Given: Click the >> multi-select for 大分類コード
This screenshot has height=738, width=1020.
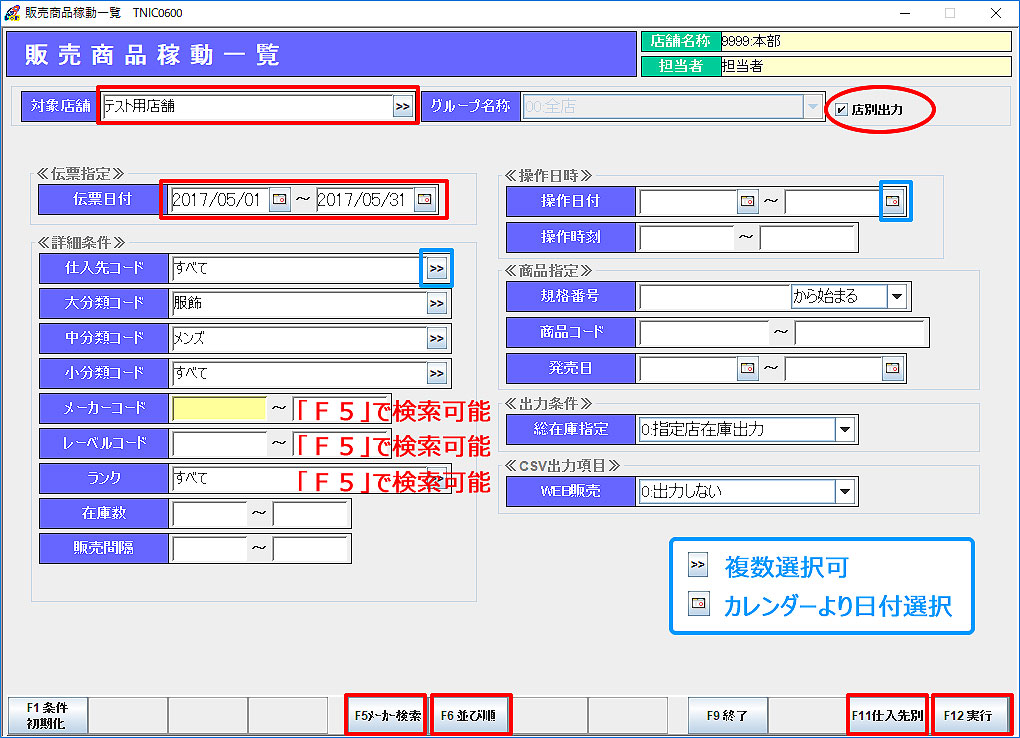Looking at the screenshot, I should [437, 304].
